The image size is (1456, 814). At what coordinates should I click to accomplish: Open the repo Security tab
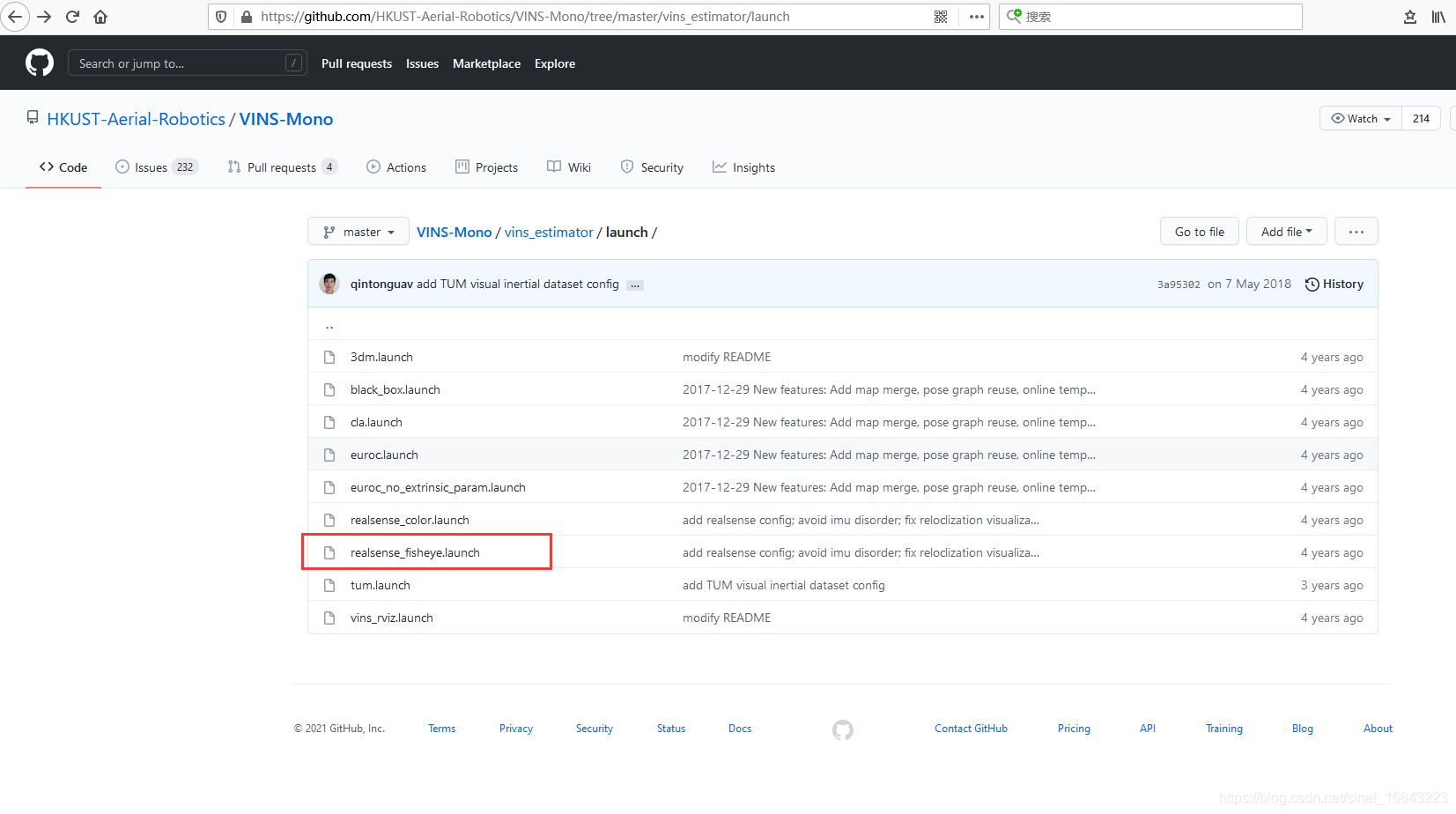(652, 167)
